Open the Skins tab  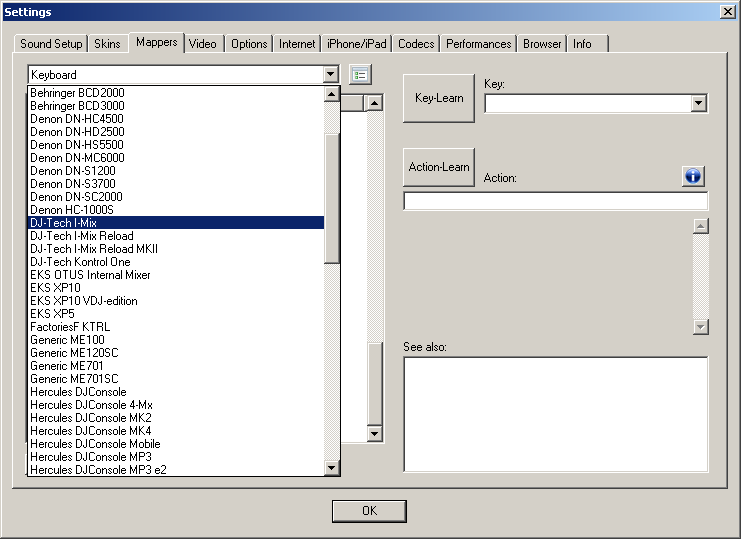pyautogui.click(x=107, y=44)
